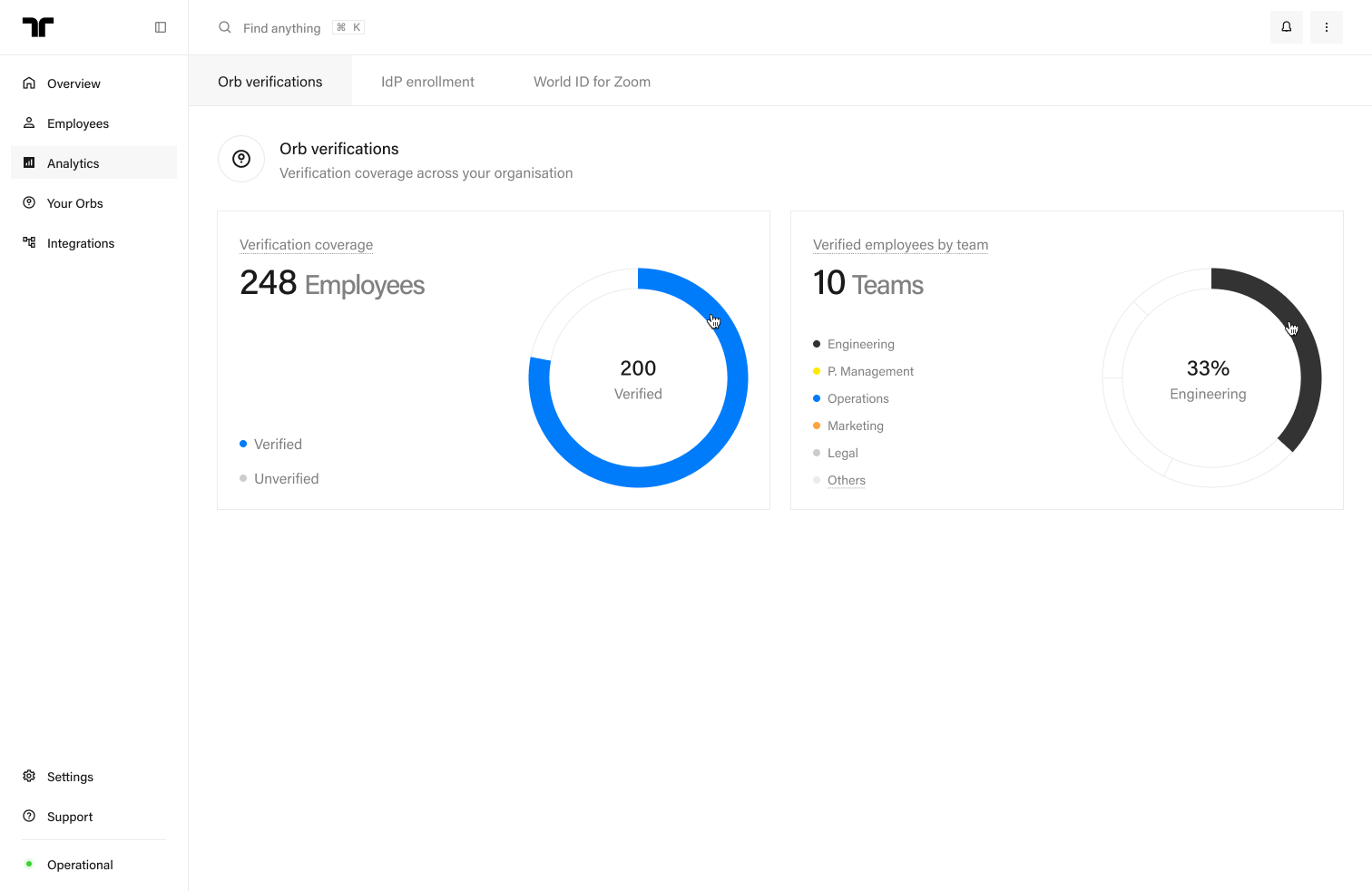The width and height of the screenshot is (1372, 891).
Task: Click the Overview home icon
Action: [29, 83]
